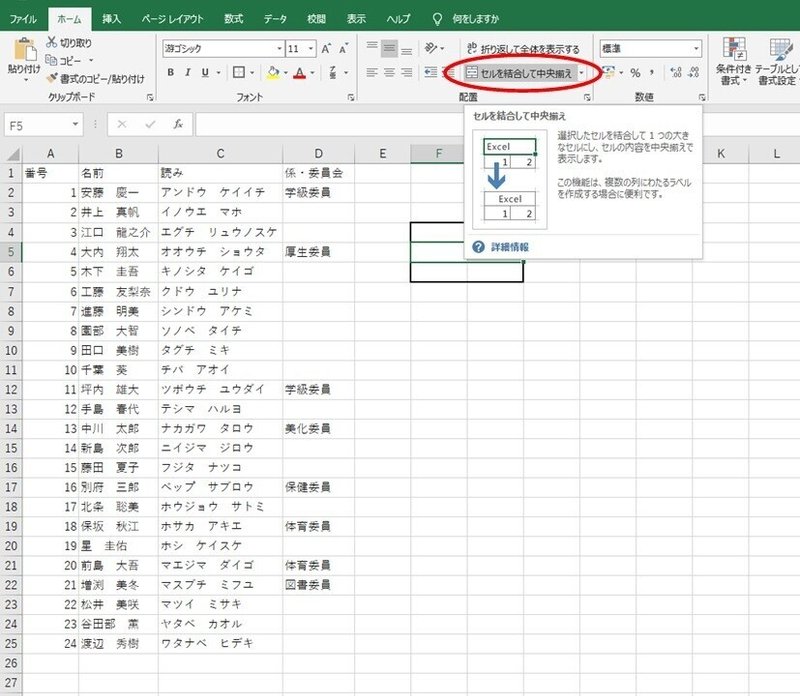800x696 pixels.
Task: Open Format as Table (テーブルとして書式設定)
Action: (777, 61)
